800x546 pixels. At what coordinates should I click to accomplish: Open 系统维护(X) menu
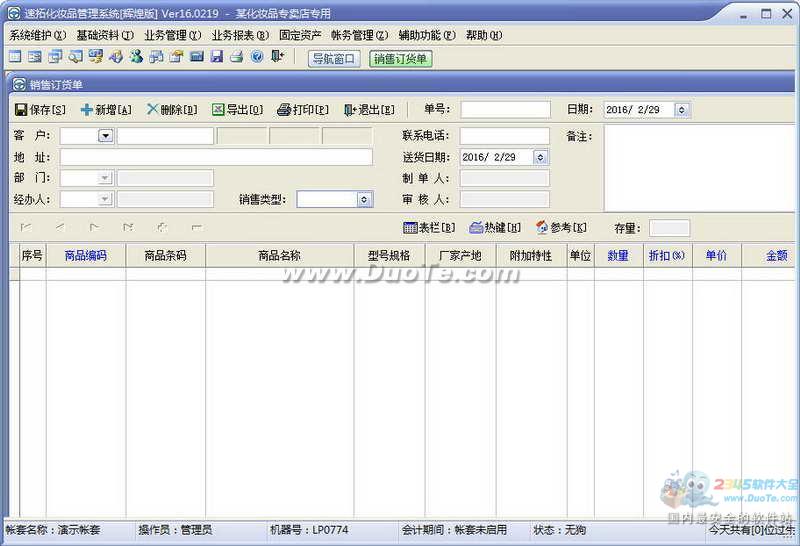[38, 35]
